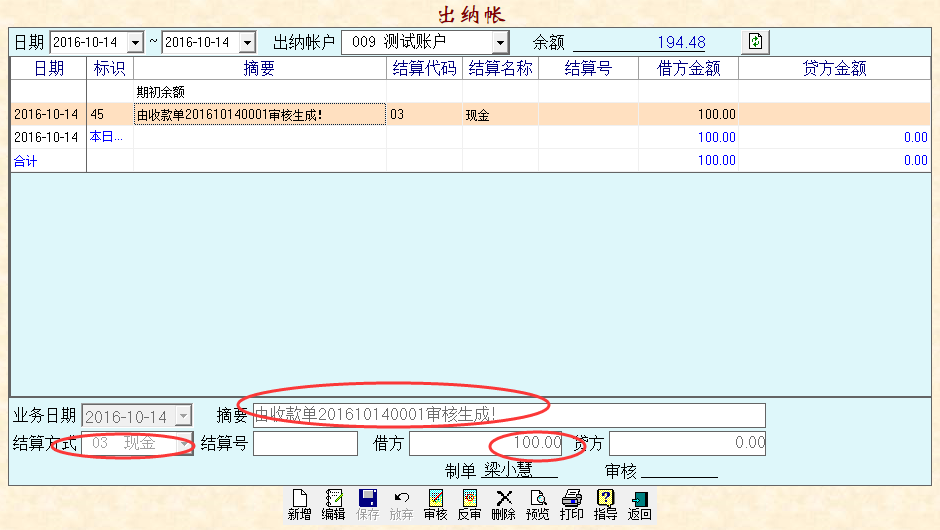Screen dimensions: 940x530
Task: Click the 贷方金额 column header
Action: tap(834, 68)
